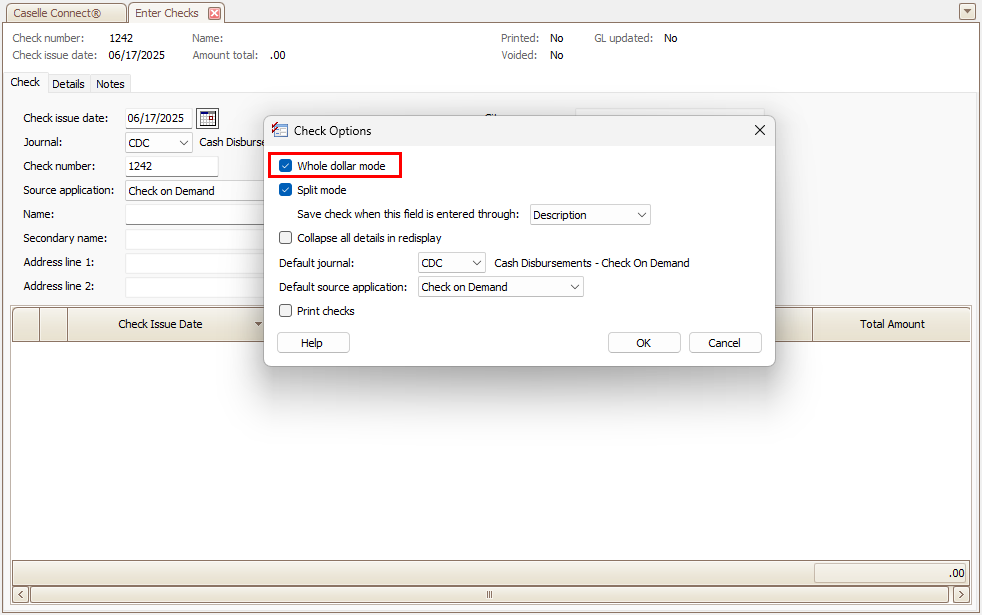Viewport: 982px width, 615px height.
Task: Click the Check Issue Date column sort arrow
Action: [x=258, y=324]
